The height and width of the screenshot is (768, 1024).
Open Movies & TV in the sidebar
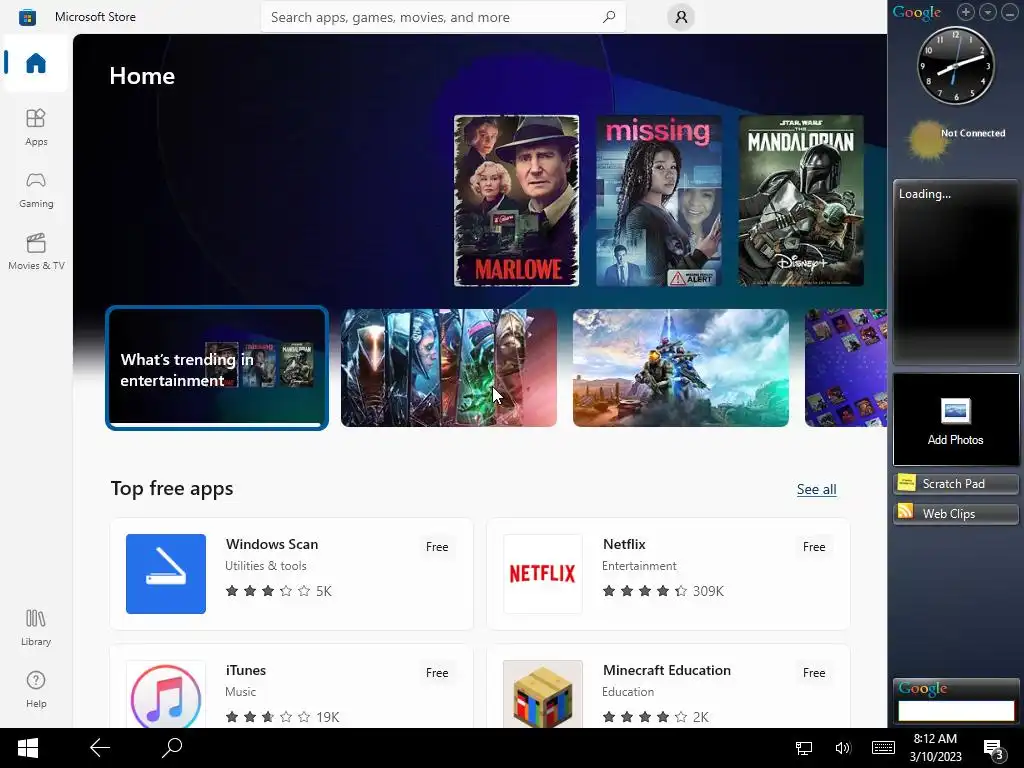(x=36, y=251)
